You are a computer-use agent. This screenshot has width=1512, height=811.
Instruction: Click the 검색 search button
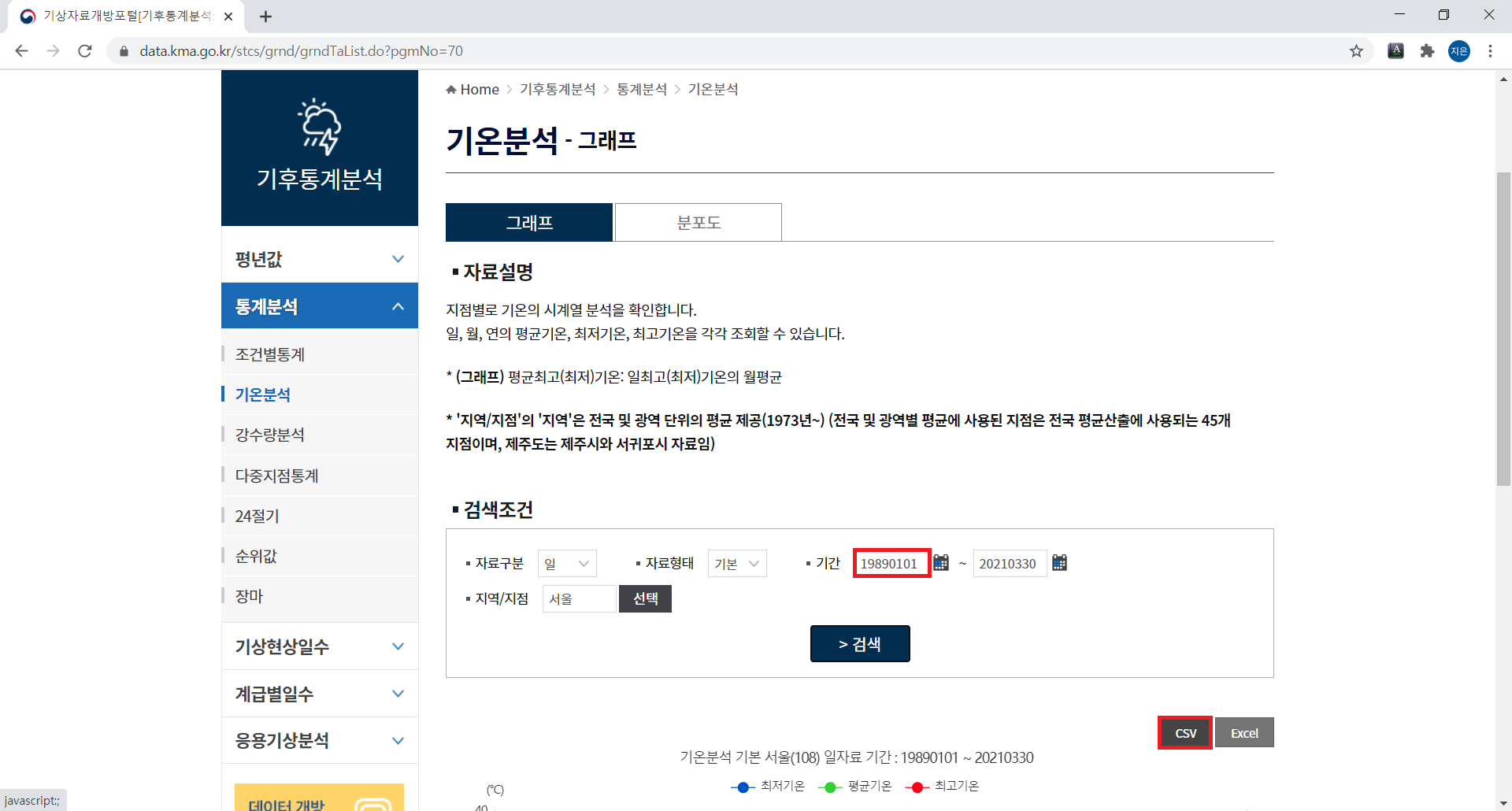coord(860,644)
